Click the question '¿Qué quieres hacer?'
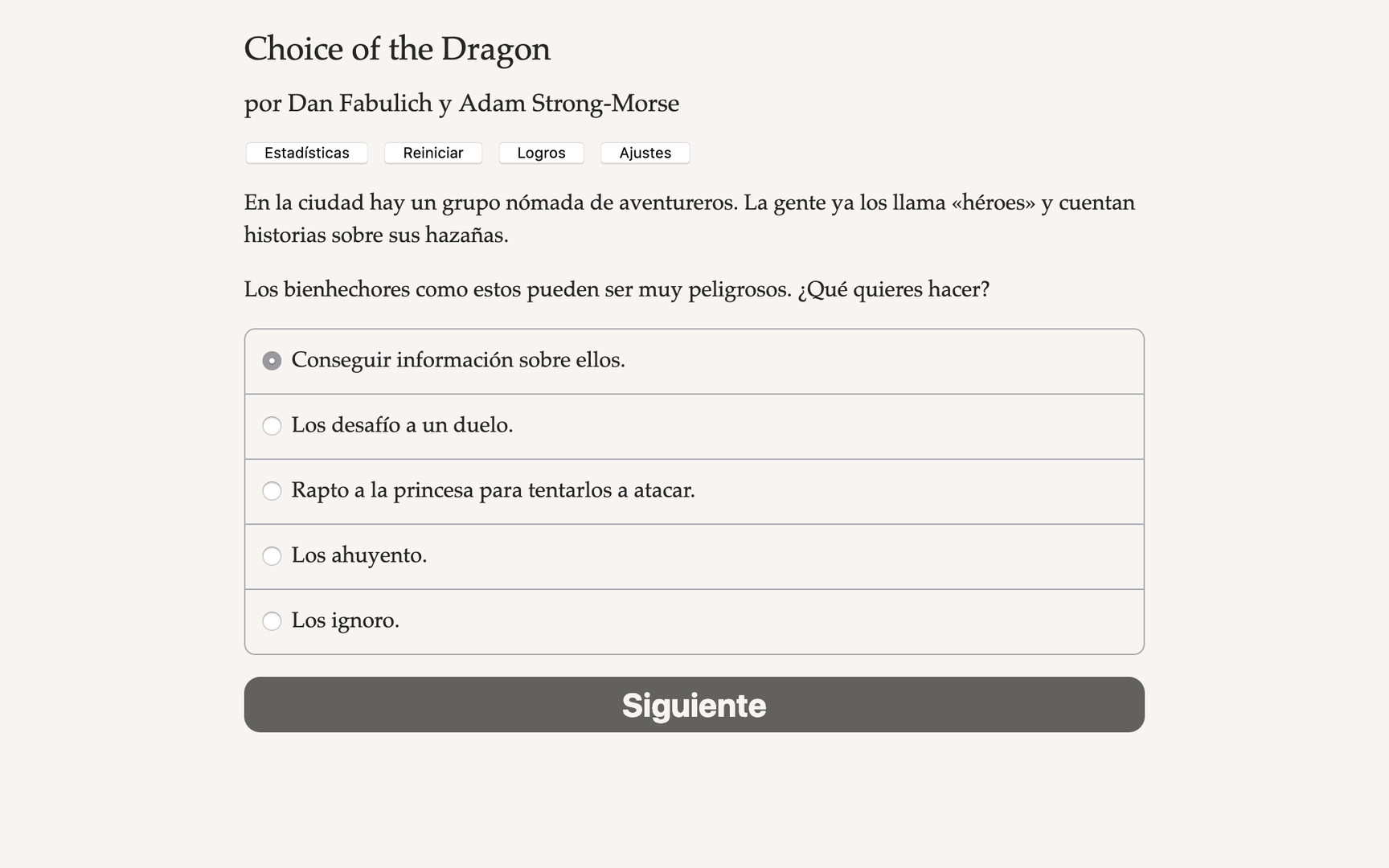1389x868 pixels. click(x=893, y=289)
